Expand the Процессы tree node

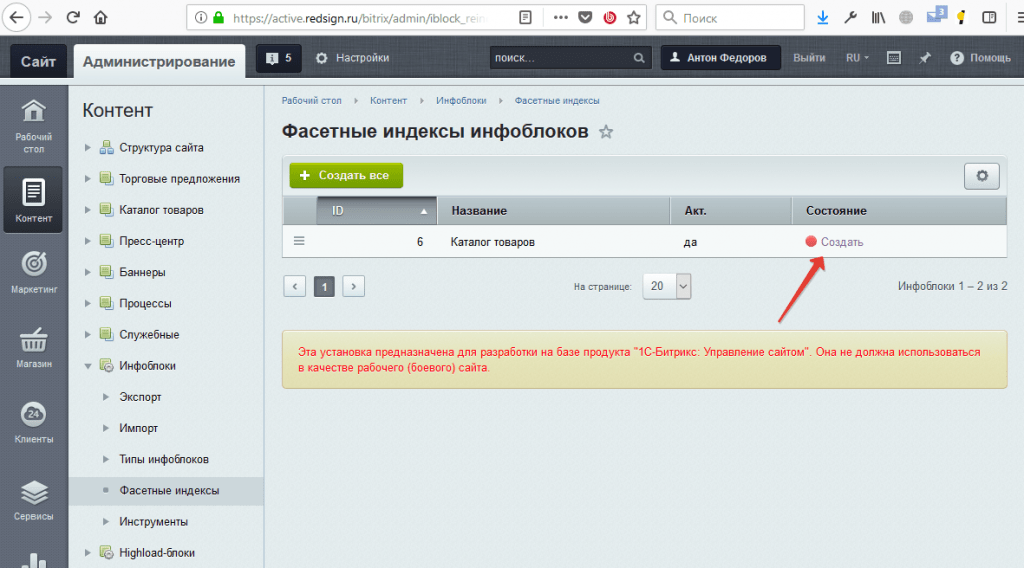tap(88, 304)
